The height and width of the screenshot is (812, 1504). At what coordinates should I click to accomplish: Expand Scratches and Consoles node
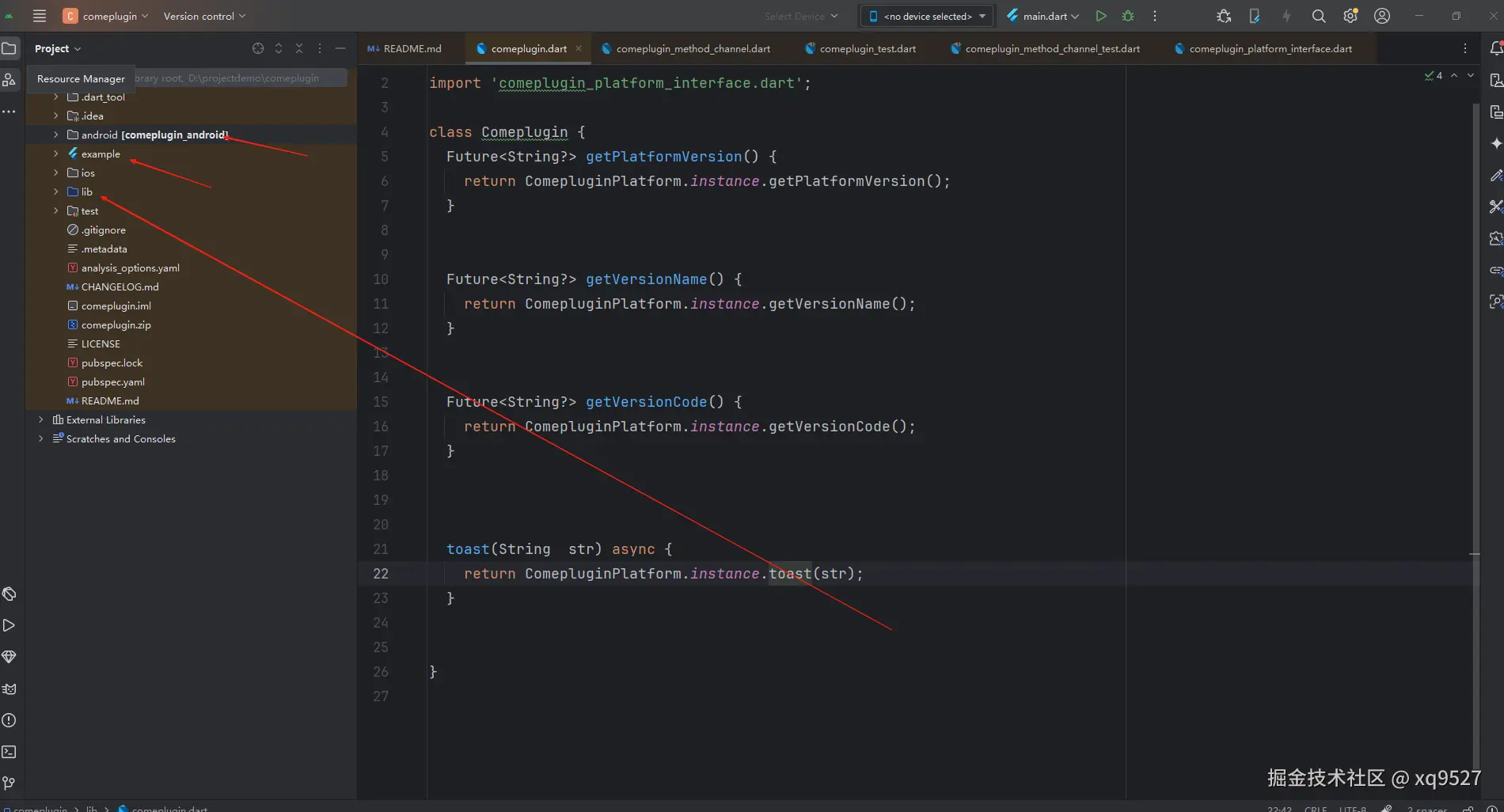[x=41, y=439]
